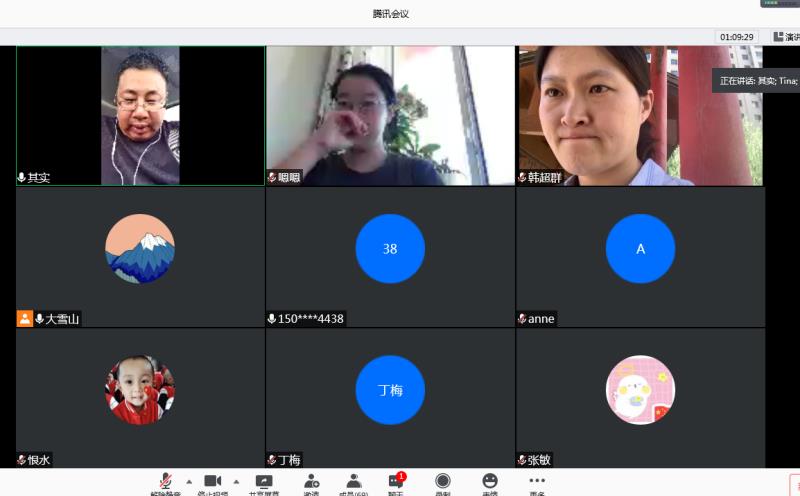Open the Chat icon with notification badge

point(395,482)
